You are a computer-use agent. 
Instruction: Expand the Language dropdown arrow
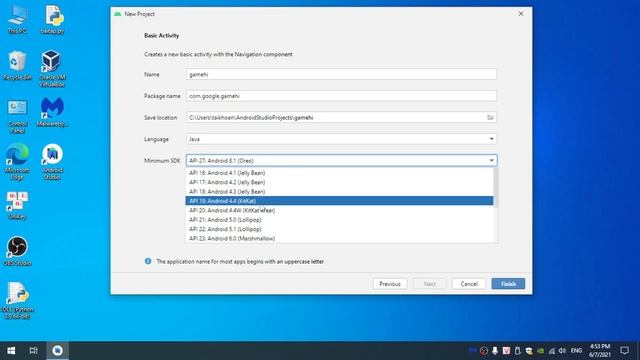click(x=491, y=139)
